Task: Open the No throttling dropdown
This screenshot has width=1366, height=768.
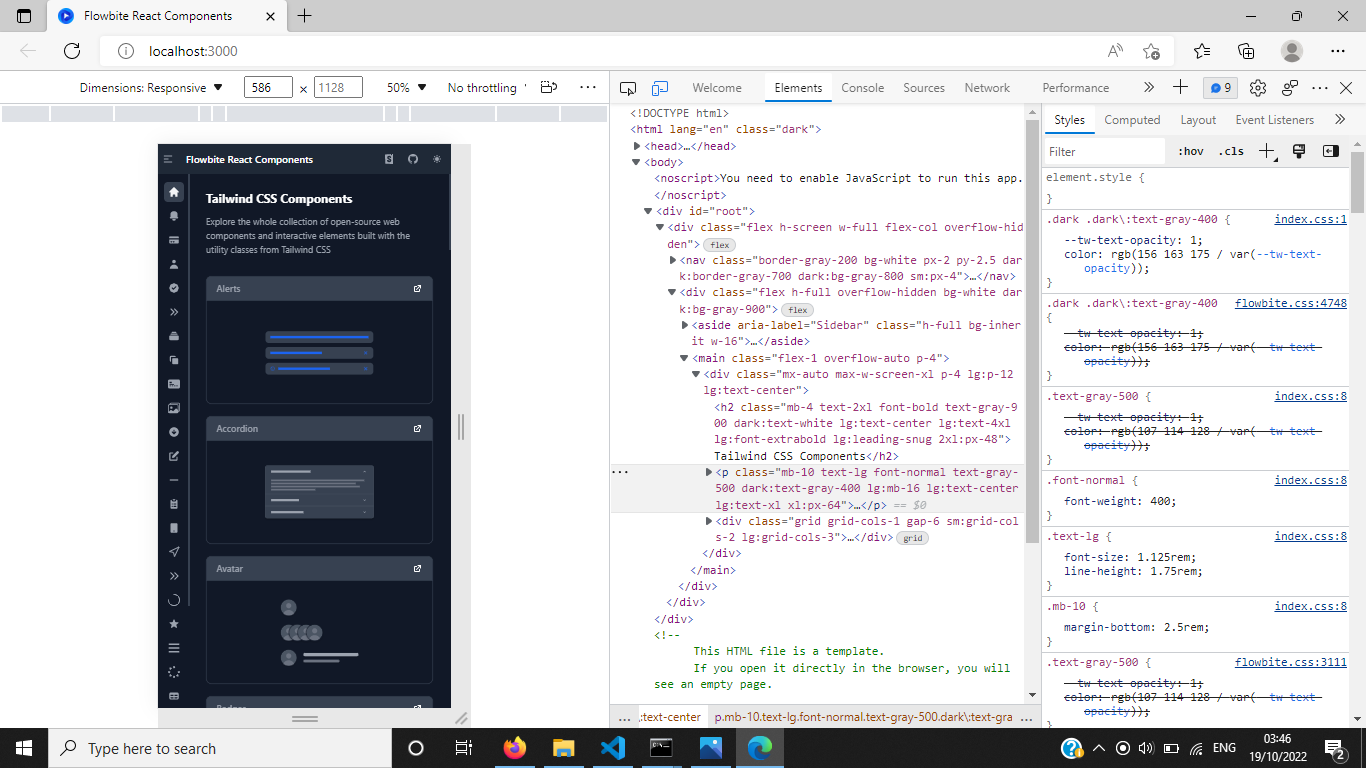Action: click(x=483, y=88)
